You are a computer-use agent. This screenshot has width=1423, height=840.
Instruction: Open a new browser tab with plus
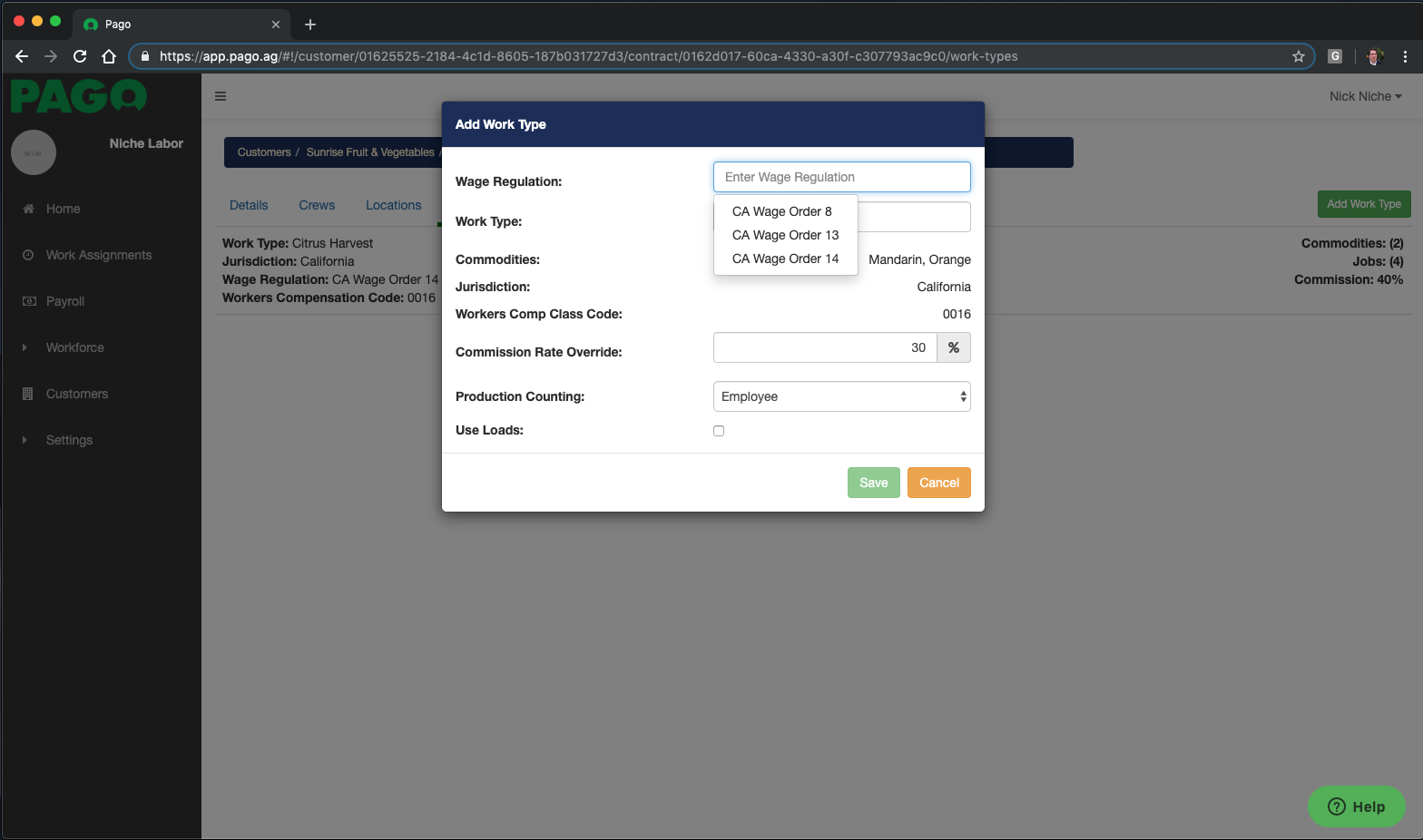click(x=310, y=24)
